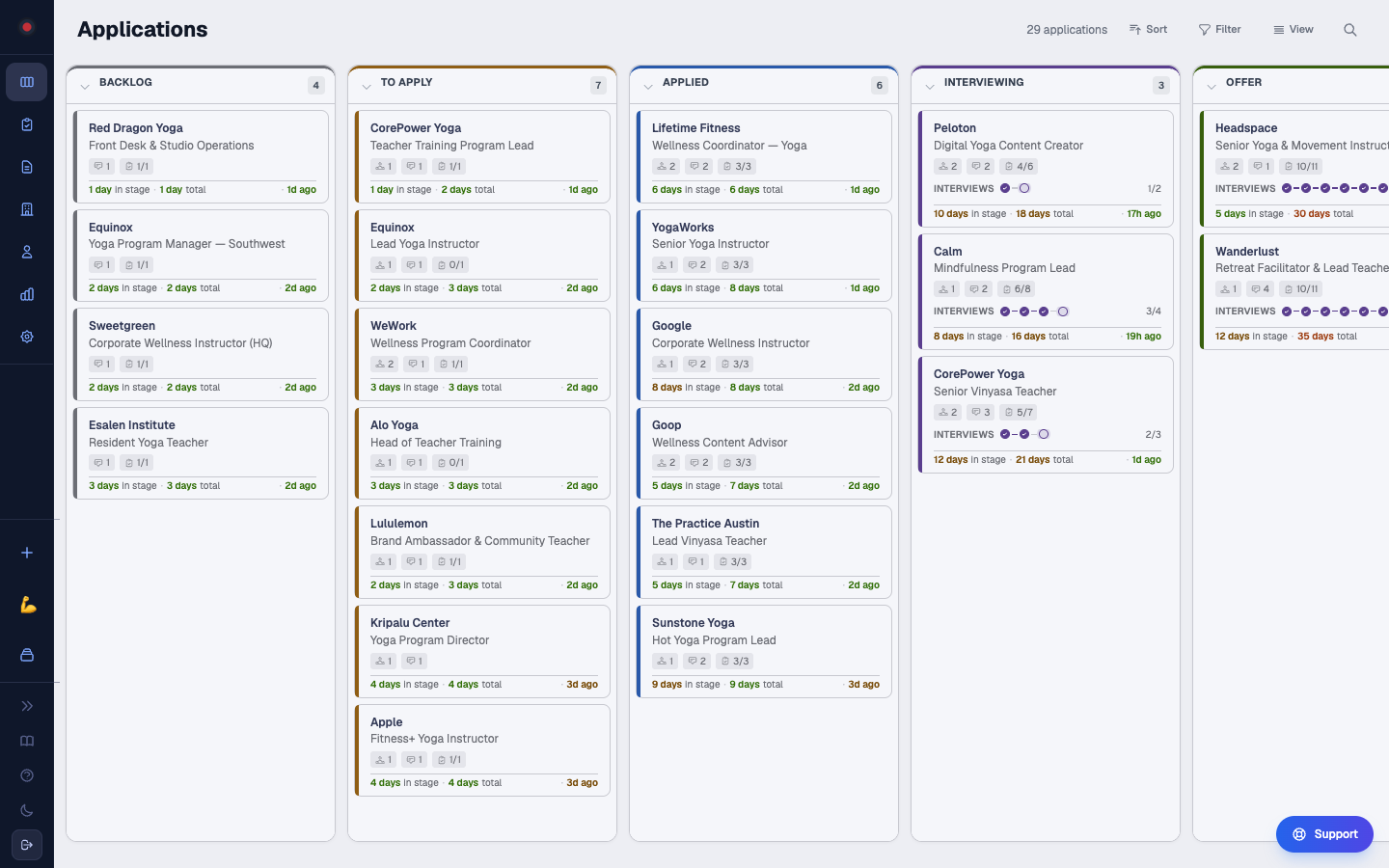Screen dimensions: 1389x868
Task: Select the INTERVIEWING column header
Action: click(984, 82)
